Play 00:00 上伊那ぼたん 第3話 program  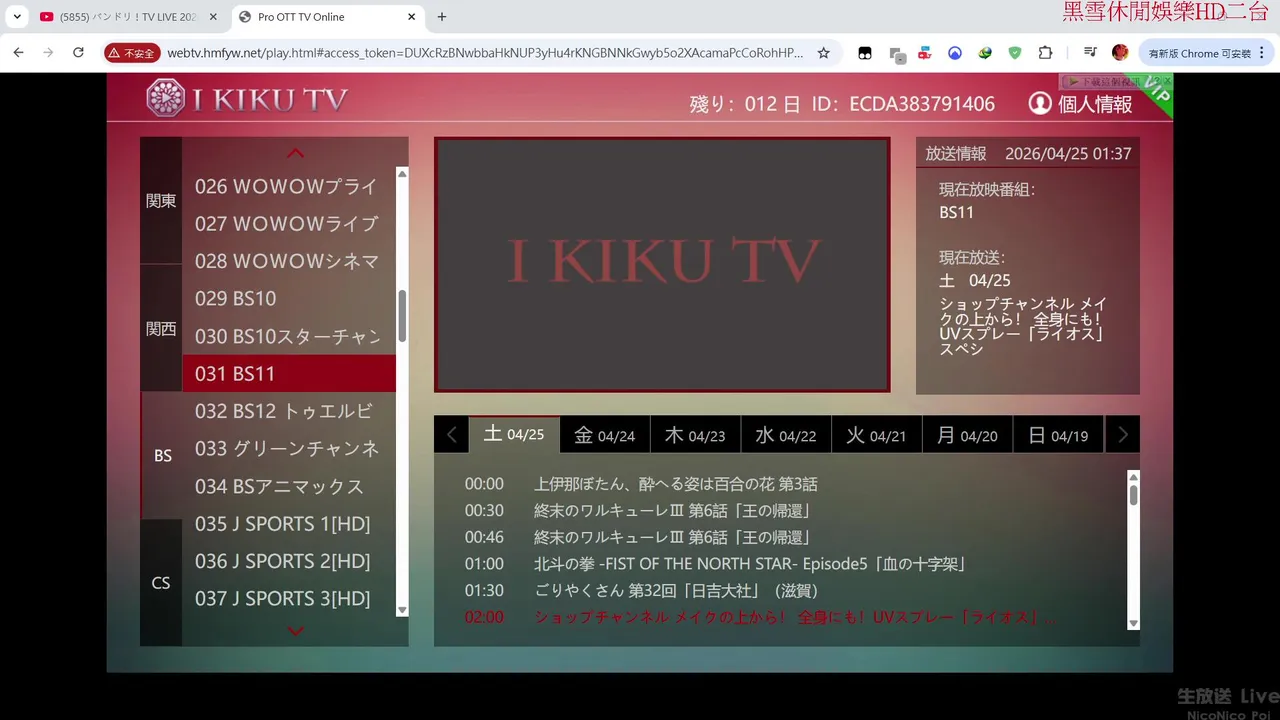[x=641, y=484]
